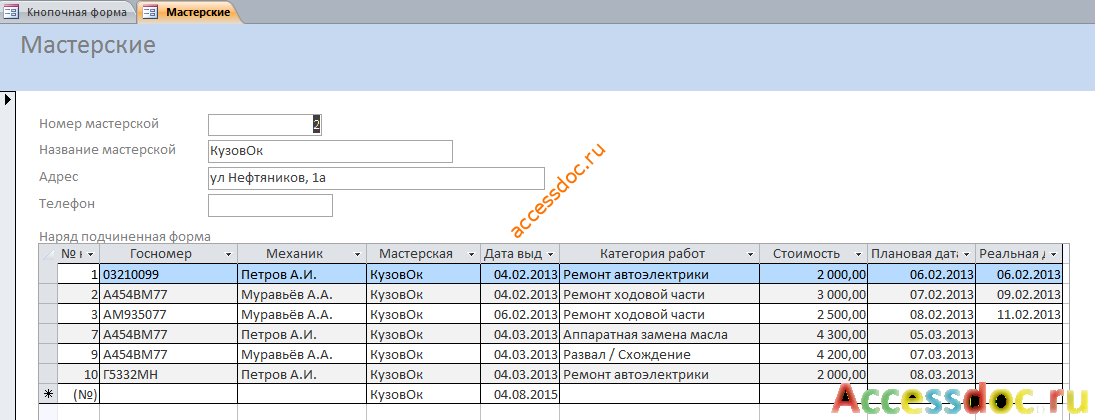The image size is (1095, 420).
Task: Click the form icon on Кнопочная форма tab
Action: coord(11,12)
